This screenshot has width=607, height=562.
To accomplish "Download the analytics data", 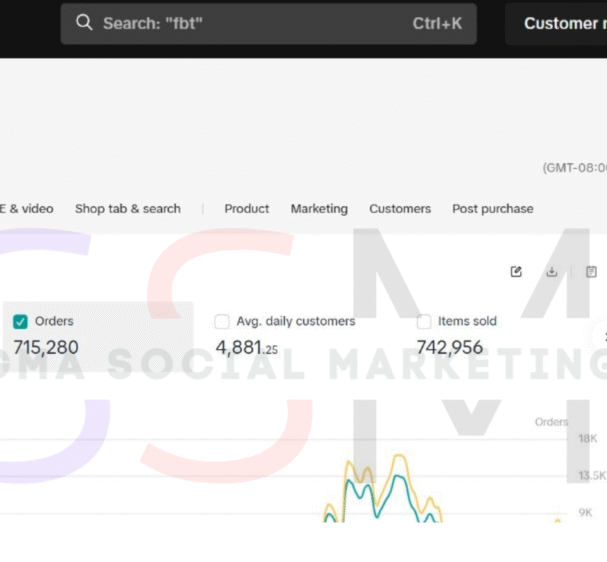I will pos(551,271).
